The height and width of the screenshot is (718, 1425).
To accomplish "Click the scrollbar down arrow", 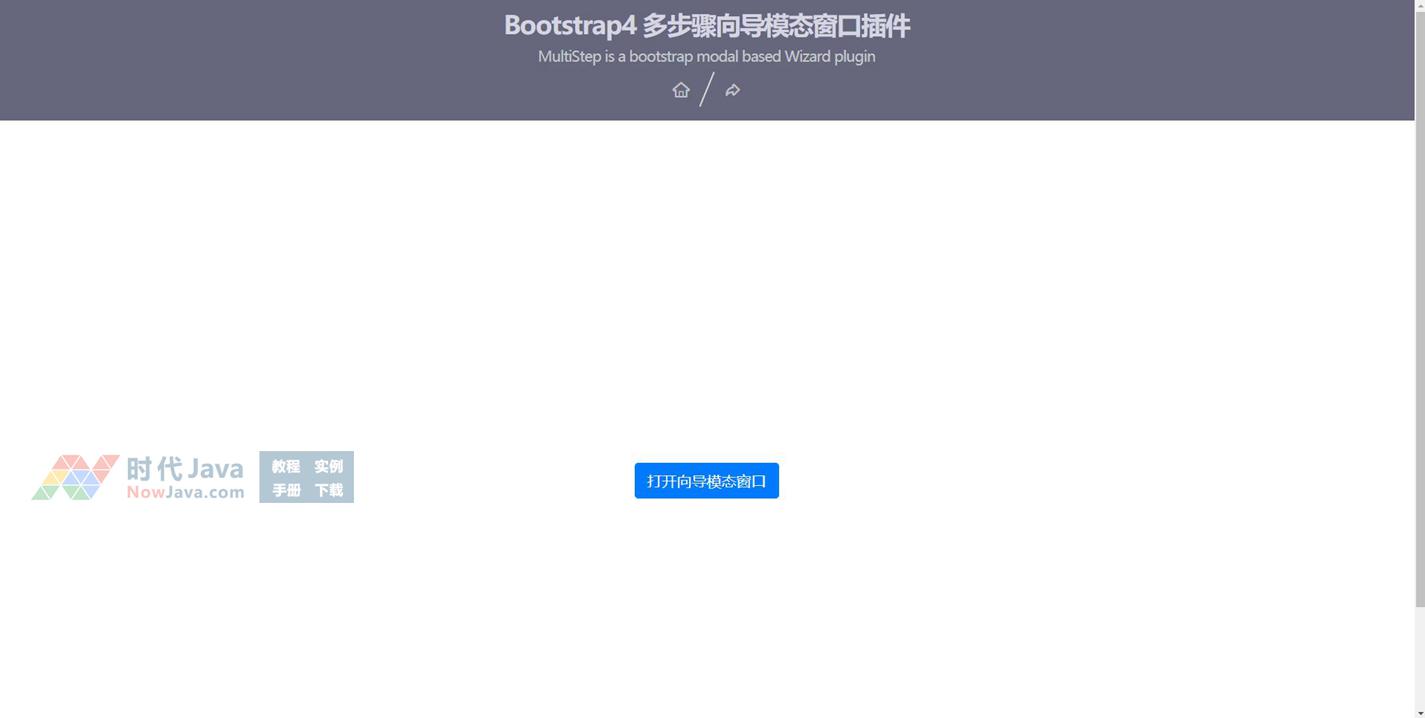I will click(1419, 712).
